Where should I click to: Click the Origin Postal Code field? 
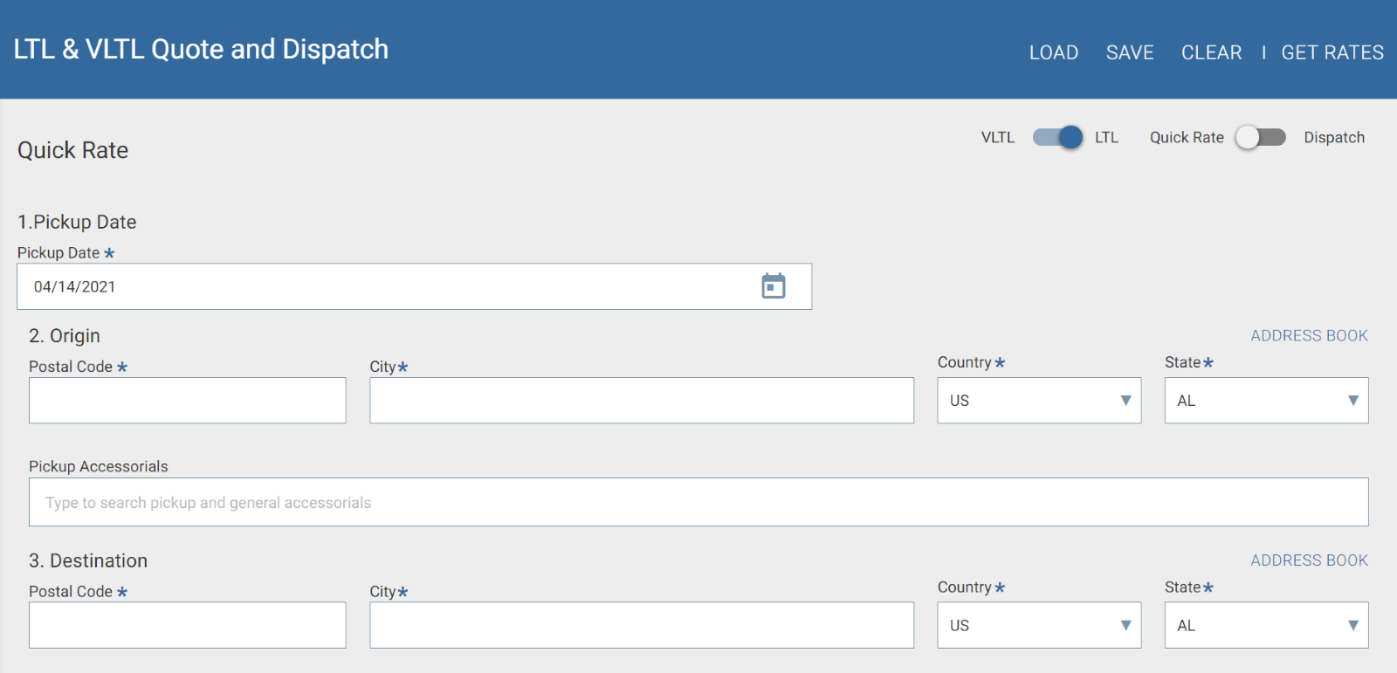(187, 400)
